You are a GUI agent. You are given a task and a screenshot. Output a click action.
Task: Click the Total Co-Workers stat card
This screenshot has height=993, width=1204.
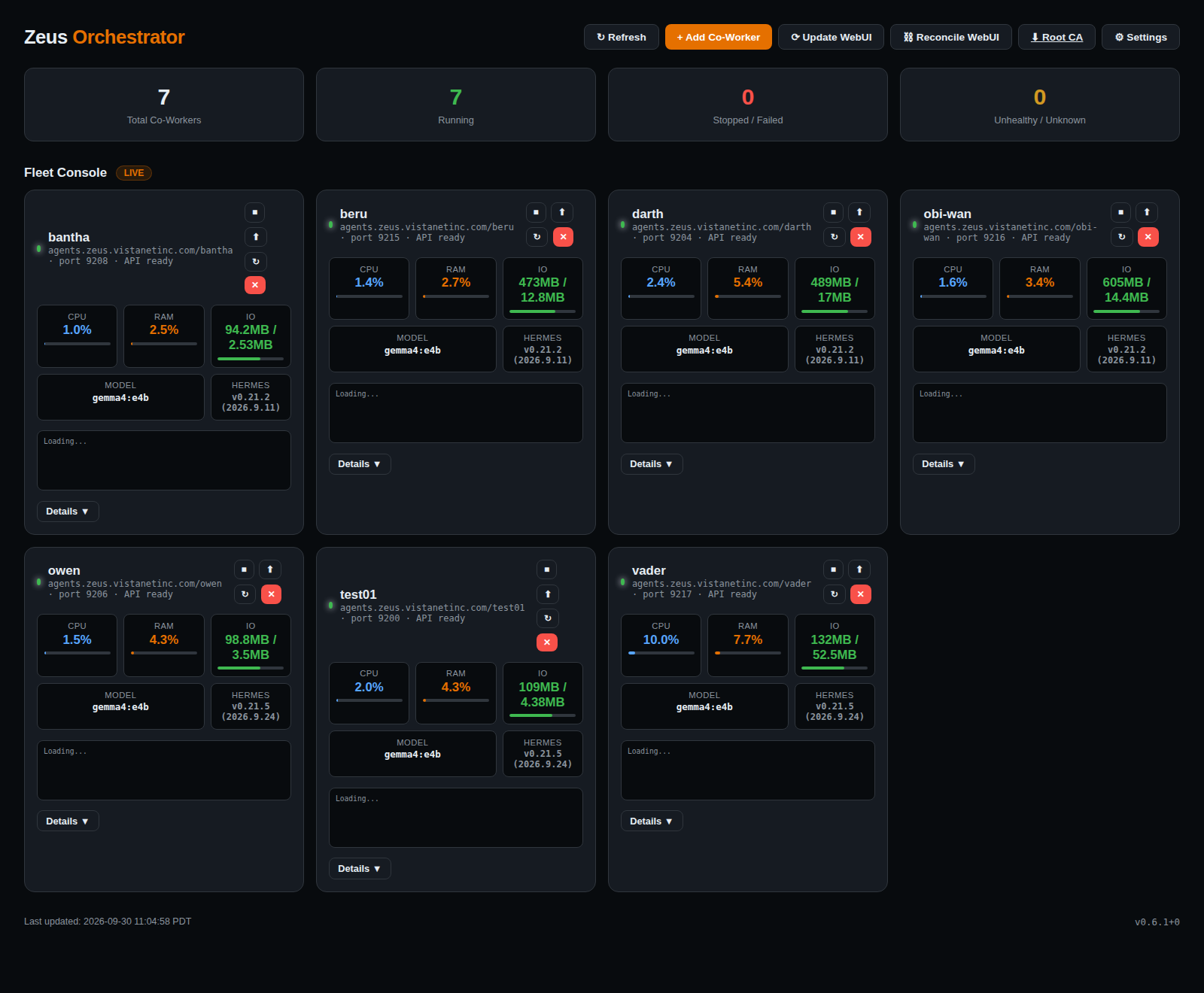coord(164,105)
